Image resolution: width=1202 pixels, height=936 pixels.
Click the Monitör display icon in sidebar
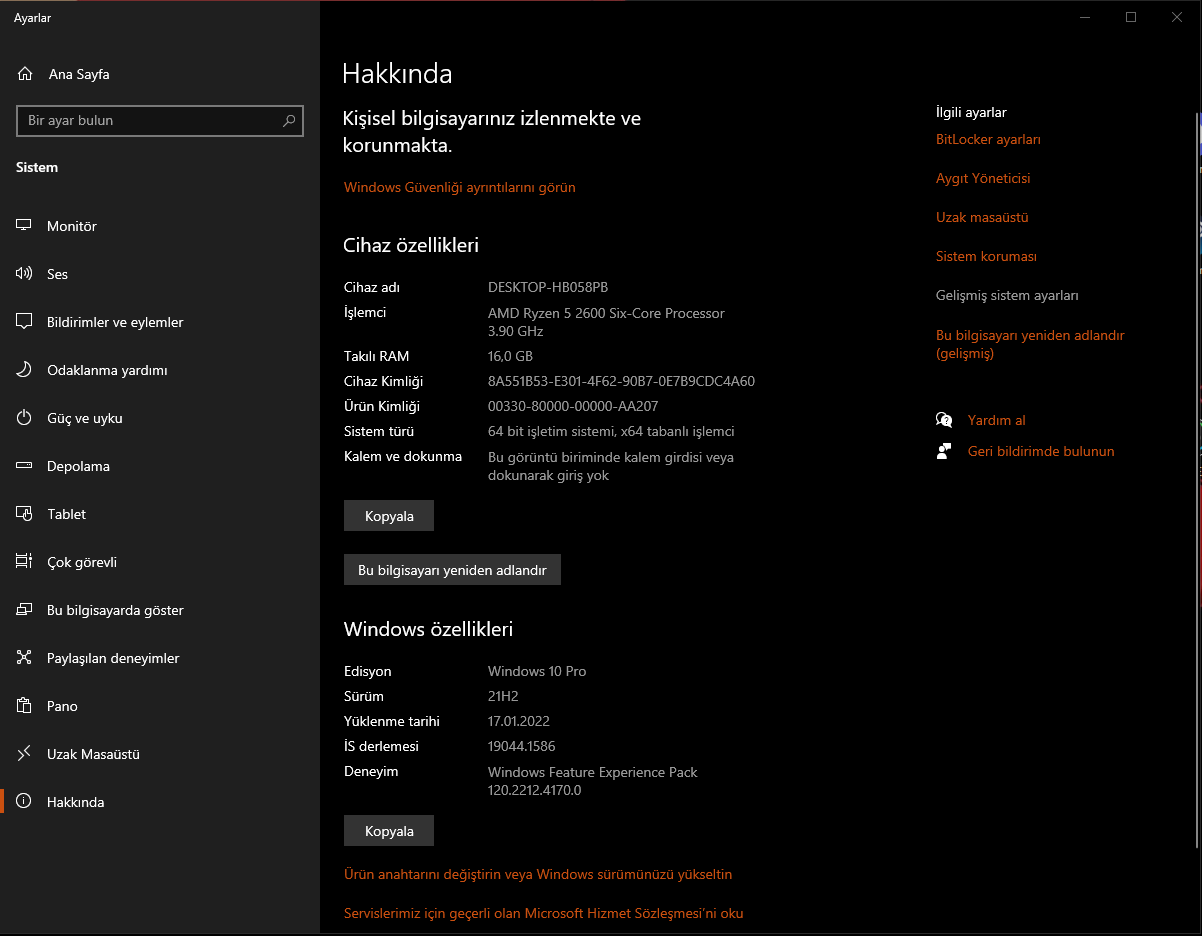tap(24, 226)
